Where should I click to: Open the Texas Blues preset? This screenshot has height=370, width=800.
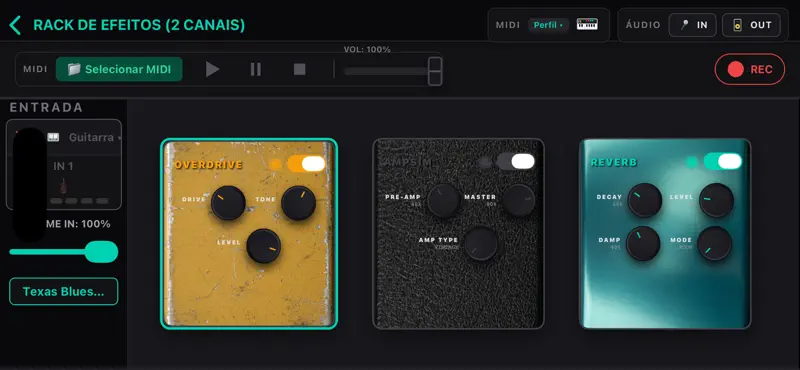pyautogui.click(x=64, y=291)
